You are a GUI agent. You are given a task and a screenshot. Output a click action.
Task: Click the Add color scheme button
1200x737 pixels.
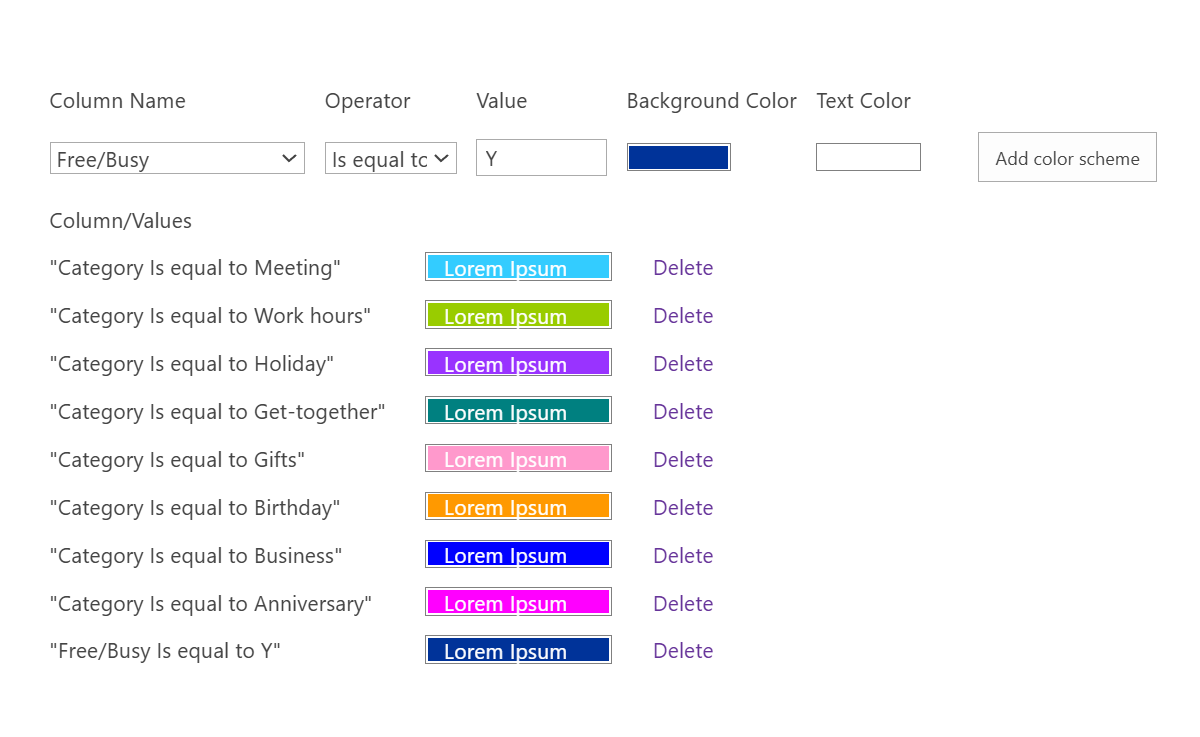1067,158
